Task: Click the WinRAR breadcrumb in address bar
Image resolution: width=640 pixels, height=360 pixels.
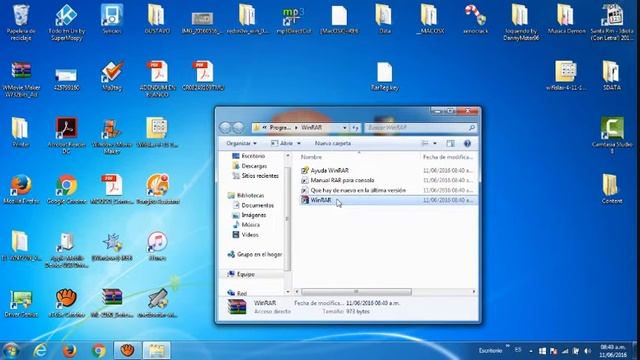Action: click(311, 128)
